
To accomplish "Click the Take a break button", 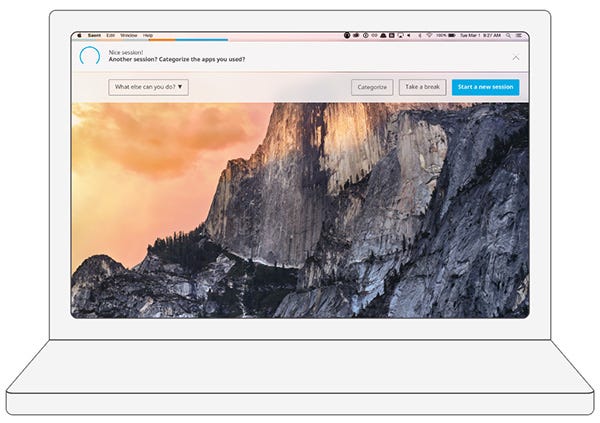I will (422, 87).
